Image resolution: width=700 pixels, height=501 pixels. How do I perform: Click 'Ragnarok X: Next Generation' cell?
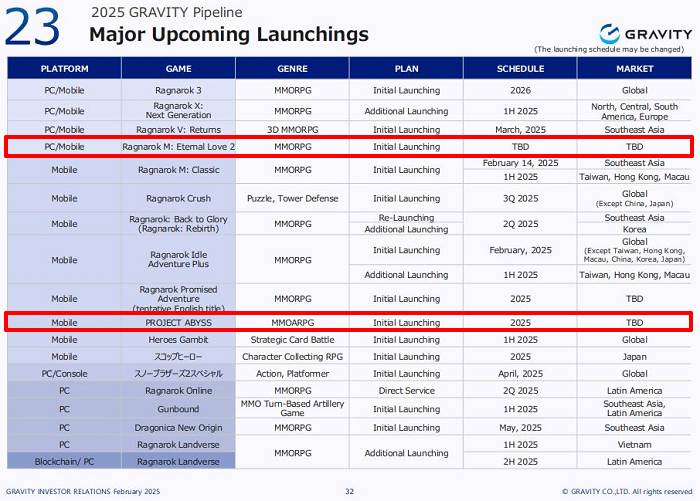pyautogui.click(x=179, y=111)
